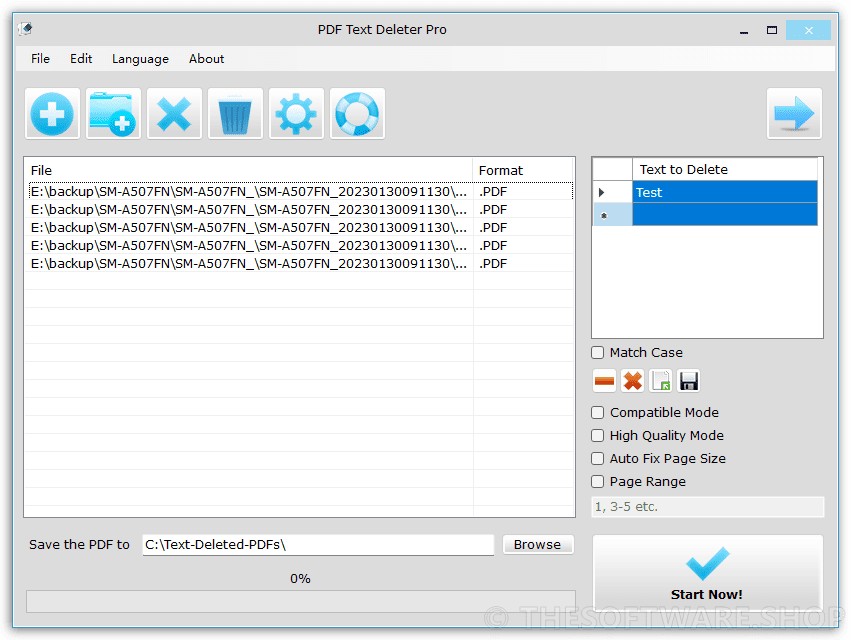The image size is (851, 640).
Task: Click the 'Text to Delete' column header
Action: tap(725, 169)
